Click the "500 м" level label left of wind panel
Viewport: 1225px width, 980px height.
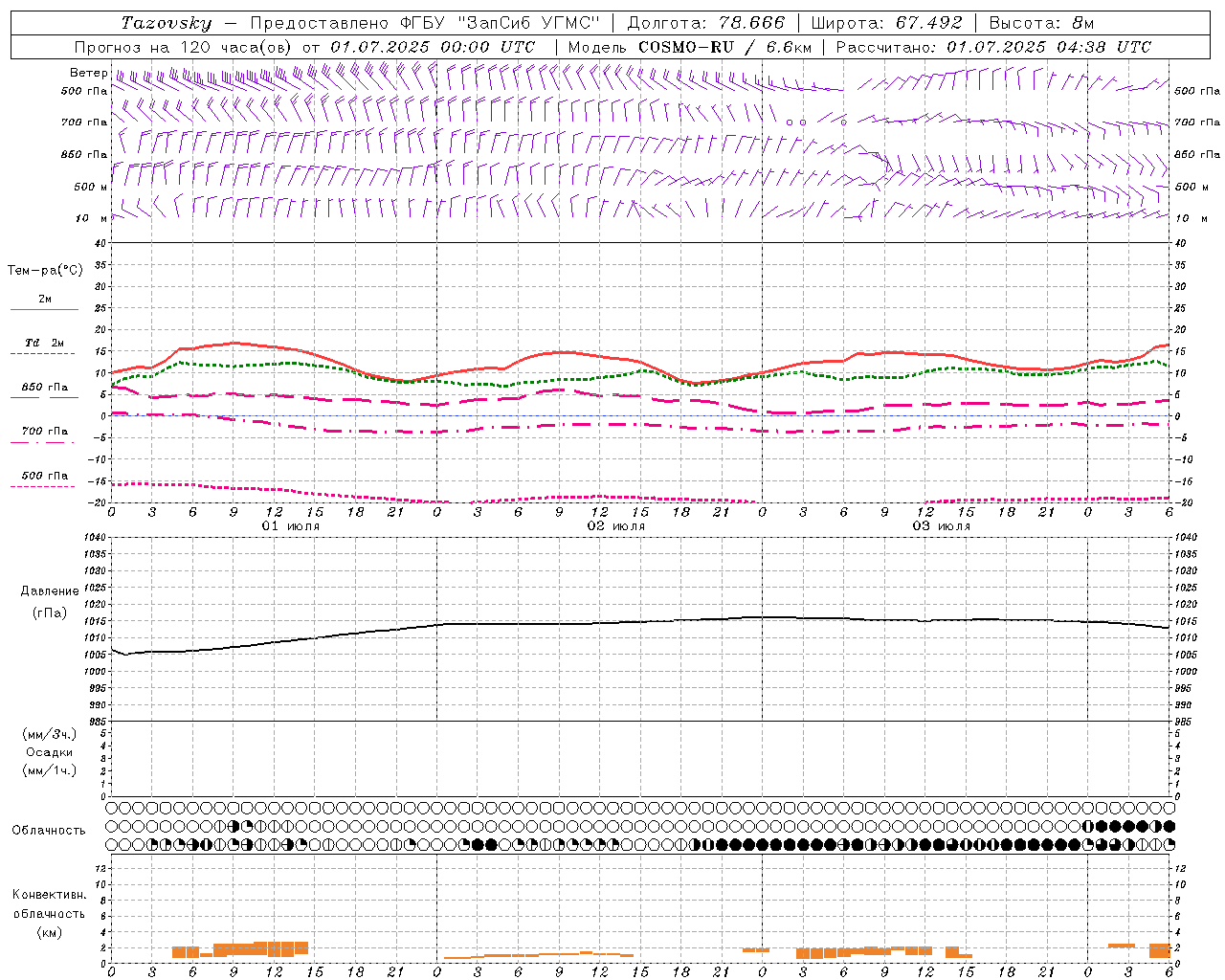pyautogui.click(x=91, y=187)
